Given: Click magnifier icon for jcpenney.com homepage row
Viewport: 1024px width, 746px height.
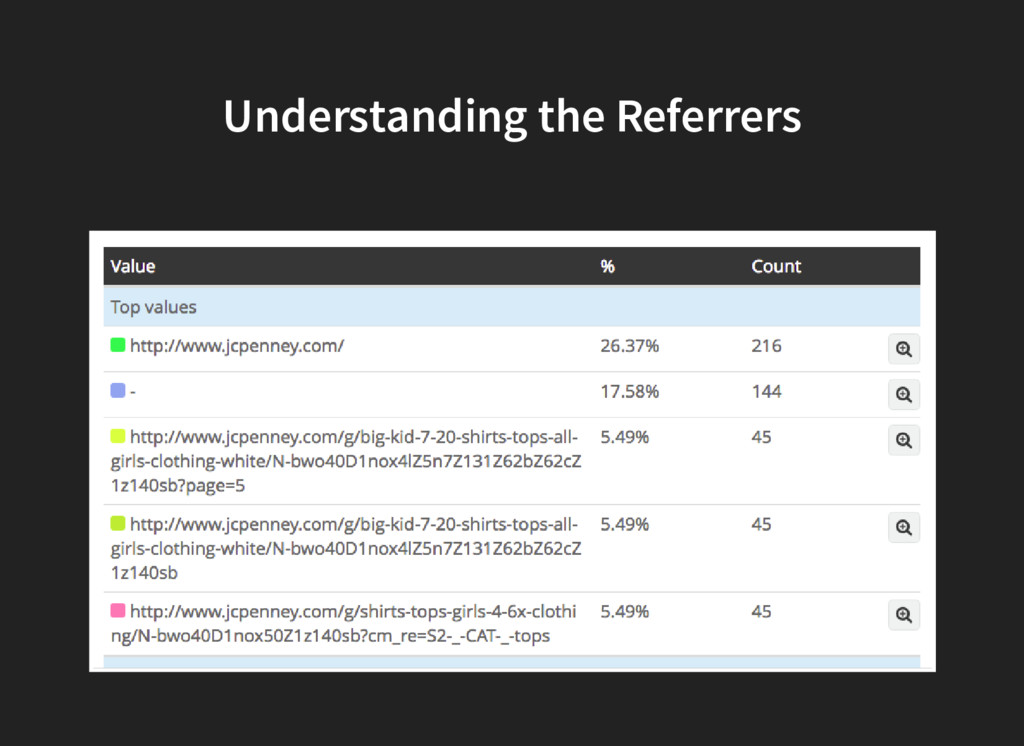Looking at the screenshot, I should click(x=904, y=349).
